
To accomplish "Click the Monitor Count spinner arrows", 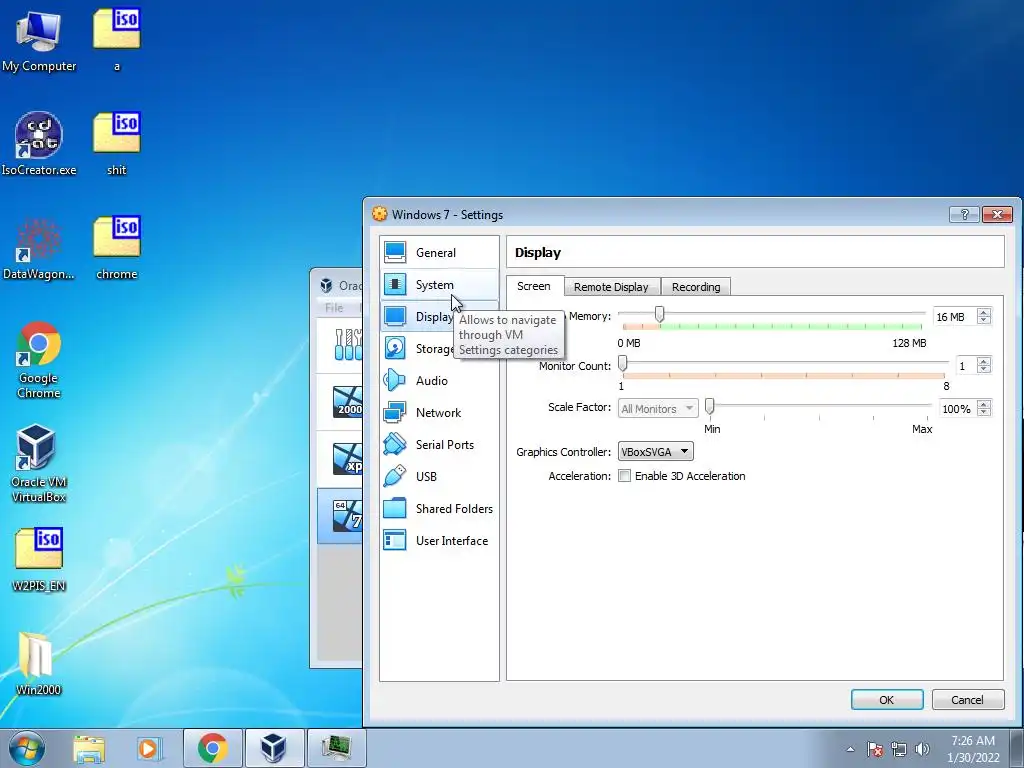I will point(984,365).
